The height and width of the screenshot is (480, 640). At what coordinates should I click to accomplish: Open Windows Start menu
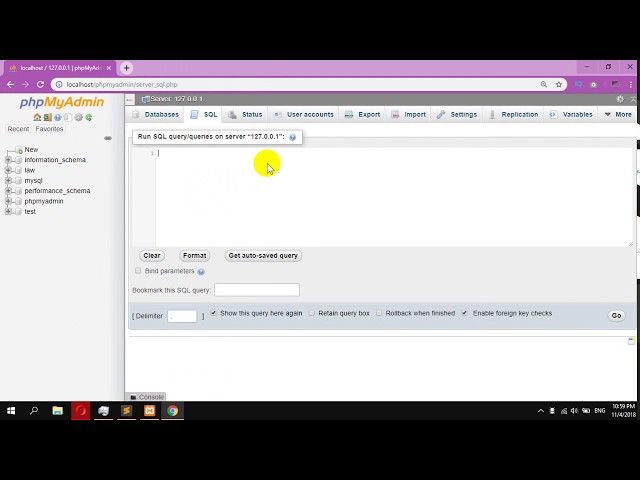[x=11, y=411]
